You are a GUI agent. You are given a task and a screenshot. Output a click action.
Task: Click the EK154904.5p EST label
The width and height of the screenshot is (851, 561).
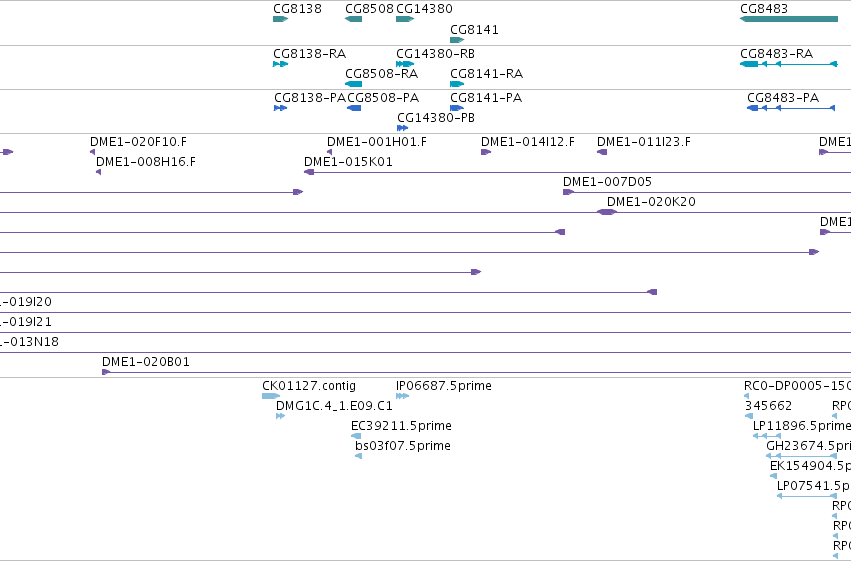(x=810, y=466)
